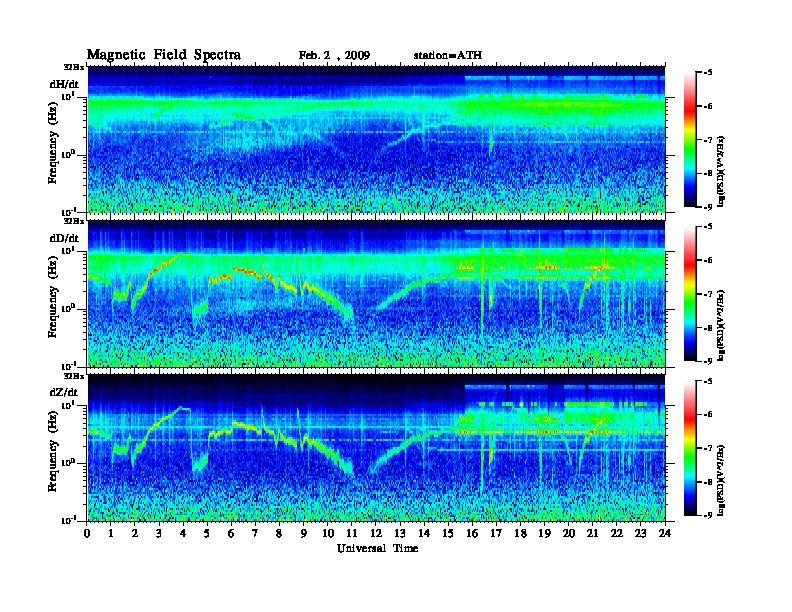Click the "4" tick on the time axis
The image size is (792, 612).
[x=183, y=533]
